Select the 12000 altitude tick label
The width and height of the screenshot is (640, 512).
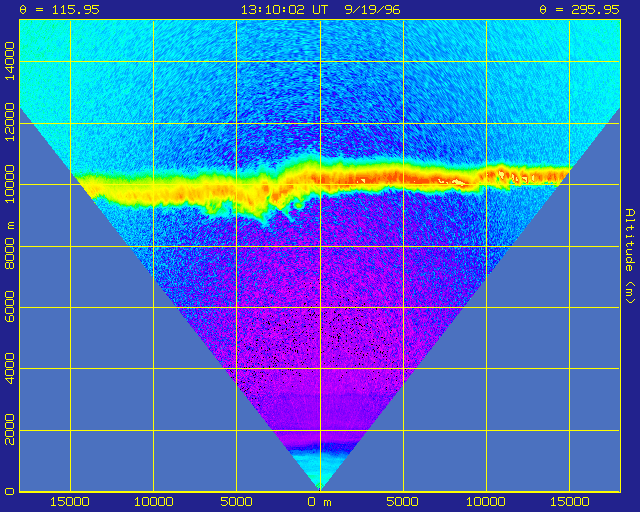tap(9, 122)
